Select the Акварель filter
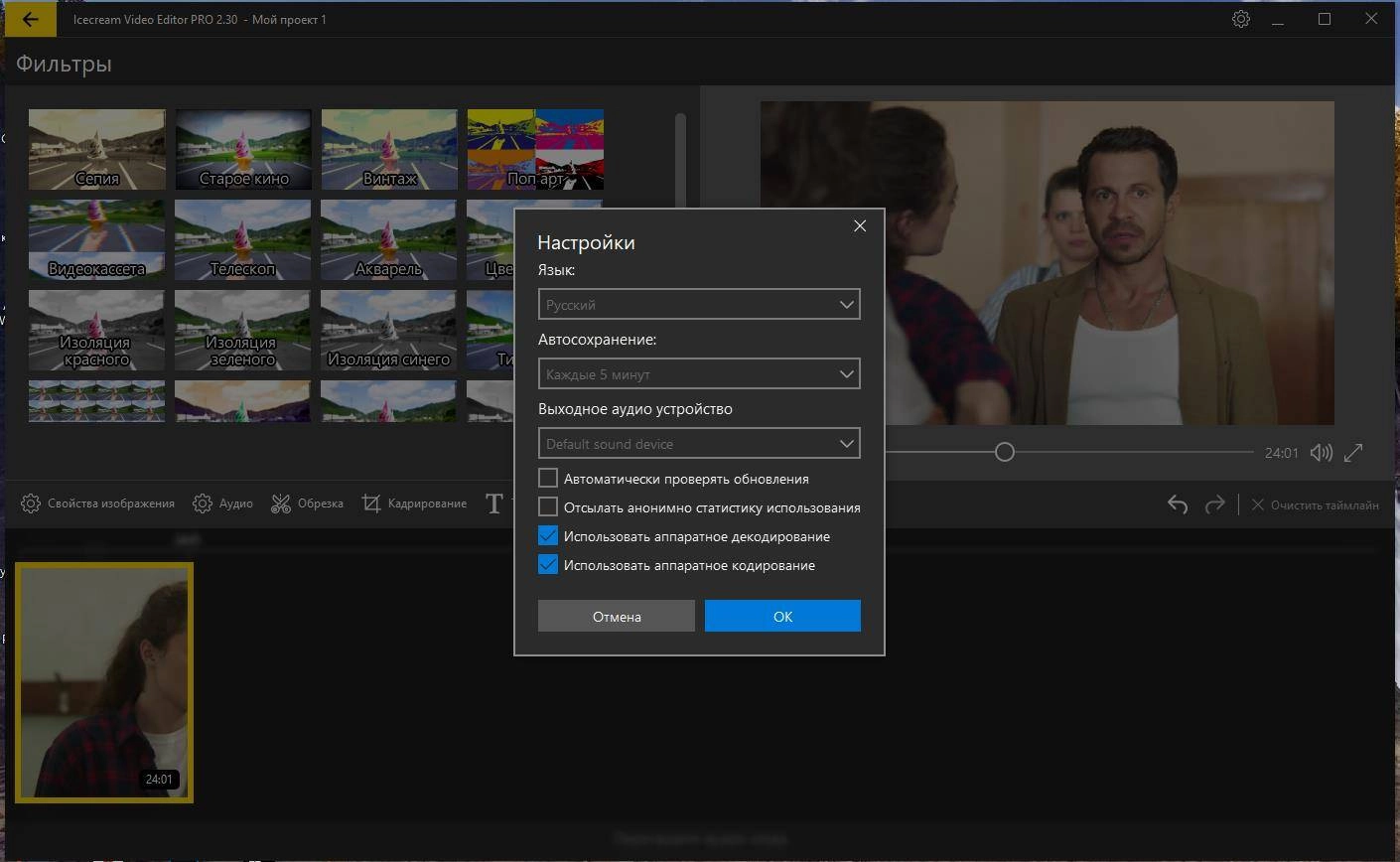Viewport: 1400px width, 862px height. (389, 239)
